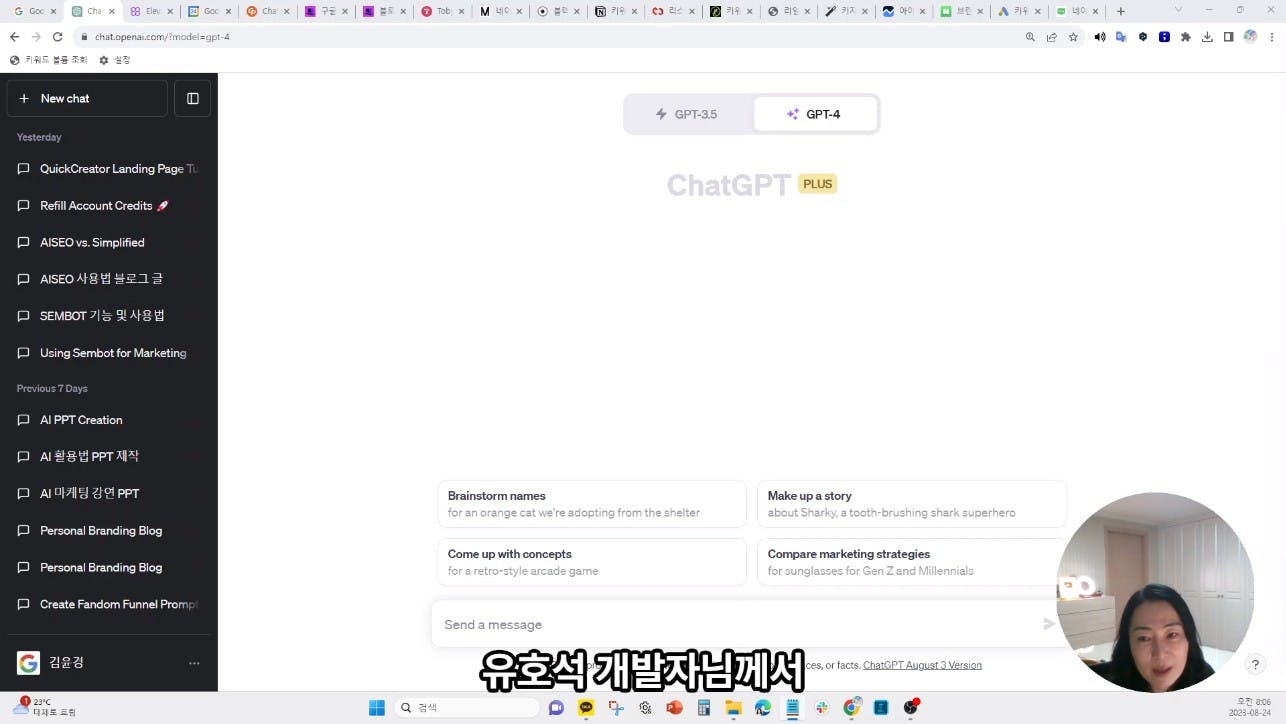Screen dimensions: 1286x724
Task: Open the Extensions puzzle piece menu
Action: [1186, 37]
